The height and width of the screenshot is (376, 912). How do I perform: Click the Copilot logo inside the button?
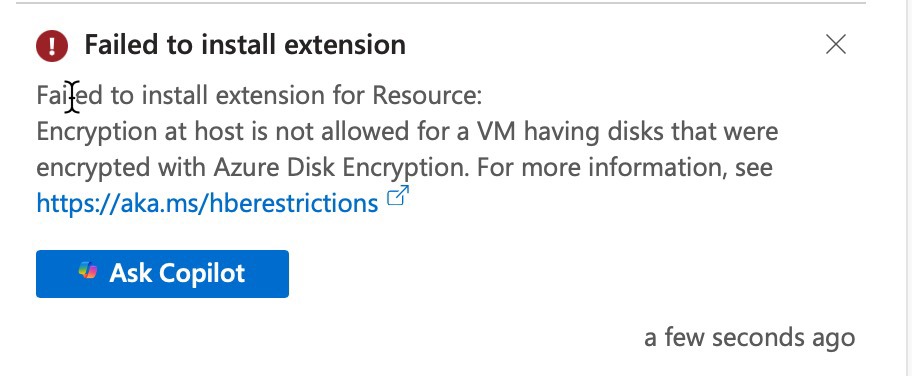coord(88,271)
